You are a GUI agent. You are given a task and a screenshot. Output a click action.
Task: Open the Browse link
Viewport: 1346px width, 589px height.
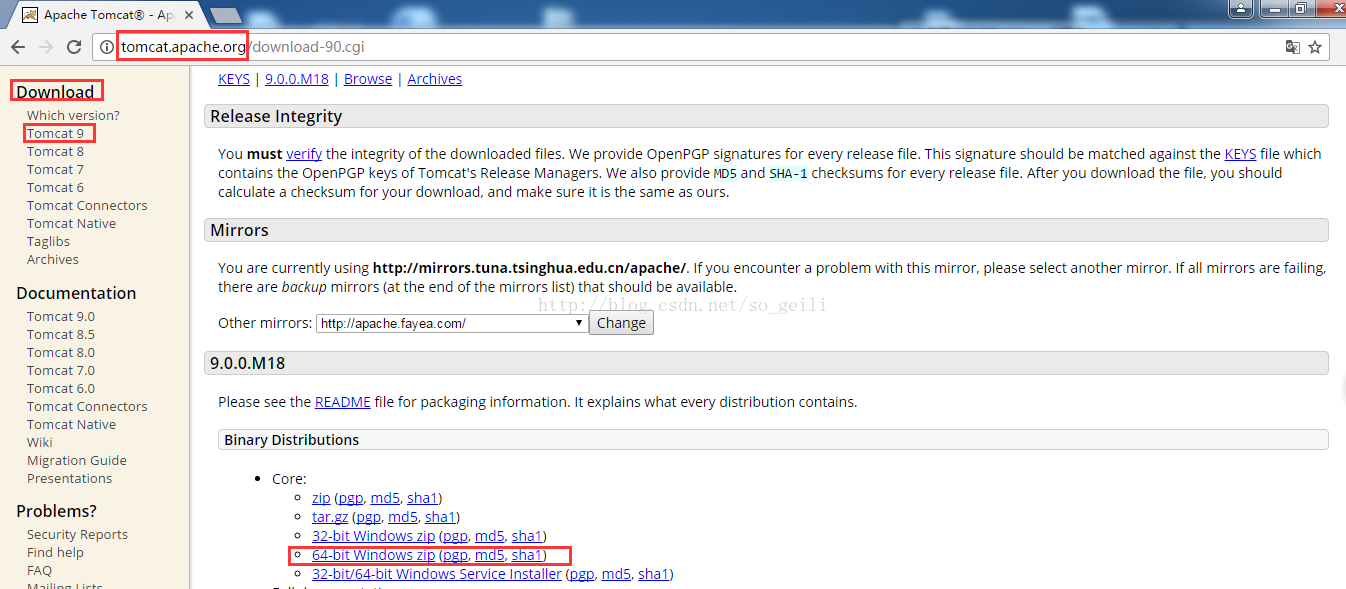click(x=368, y=79)
